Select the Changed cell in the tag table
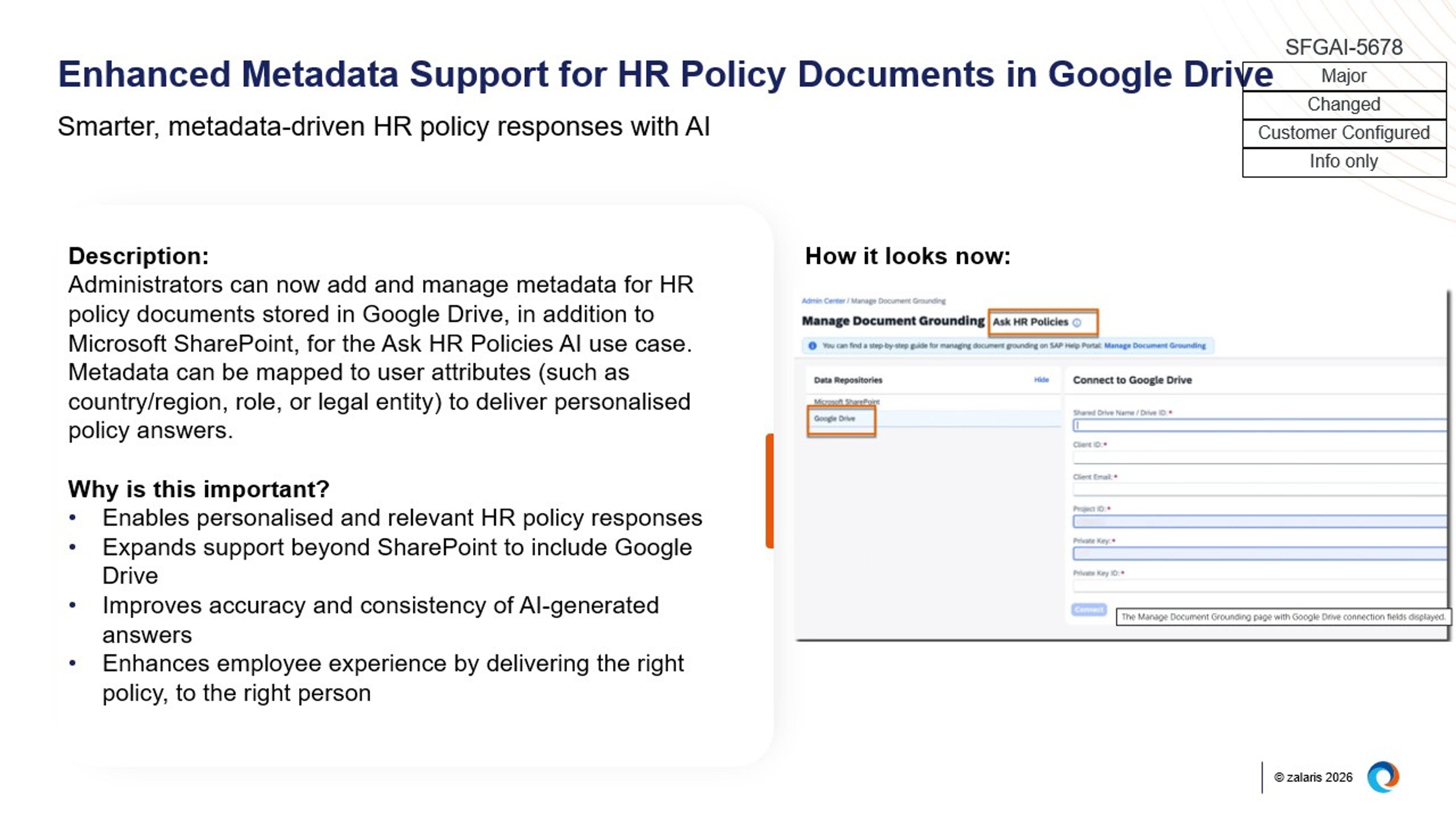 tap(1344, 105)
